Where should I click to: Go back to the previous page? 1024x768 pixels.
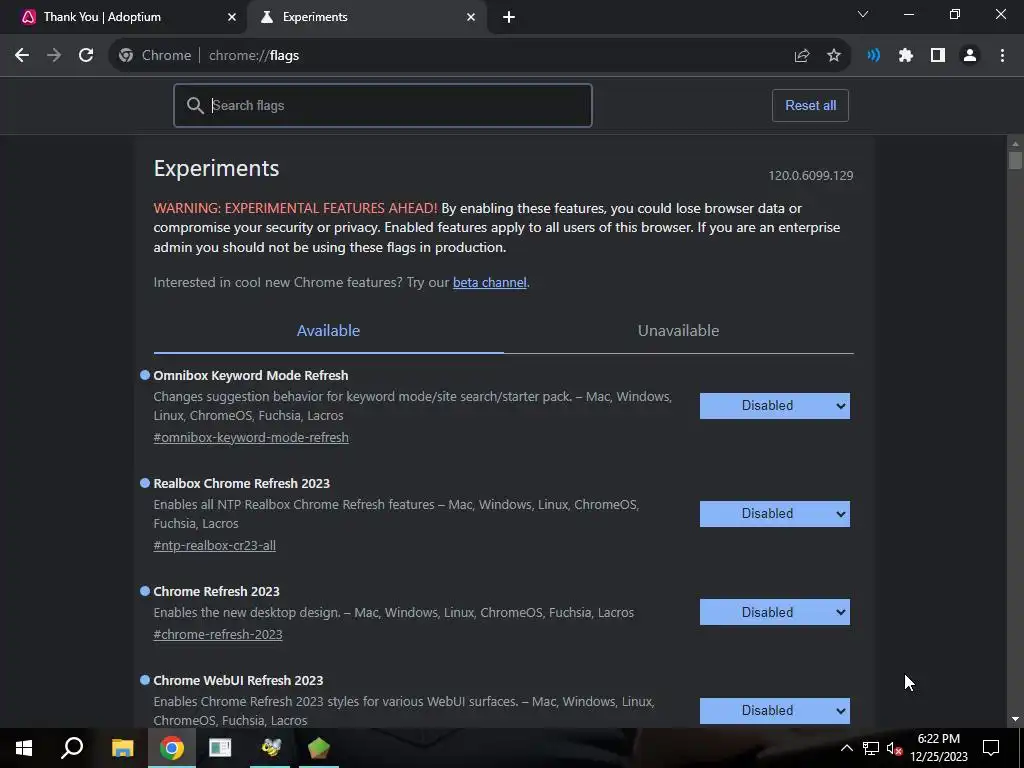(22, 56)
